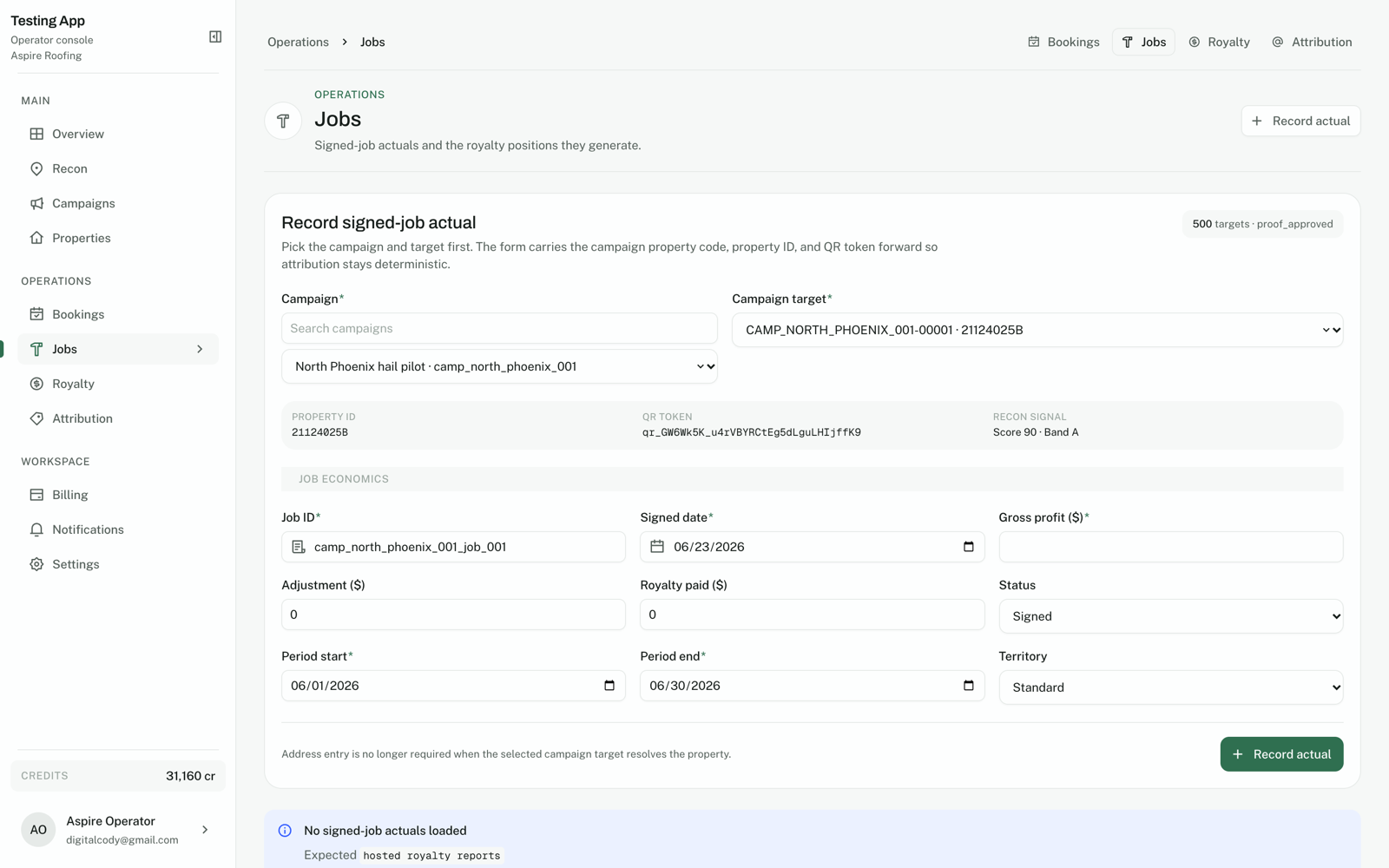The width and height of the screenshot is (1389, 868).
Task: Select the Jobs top tab
Action: point(1143,42)
